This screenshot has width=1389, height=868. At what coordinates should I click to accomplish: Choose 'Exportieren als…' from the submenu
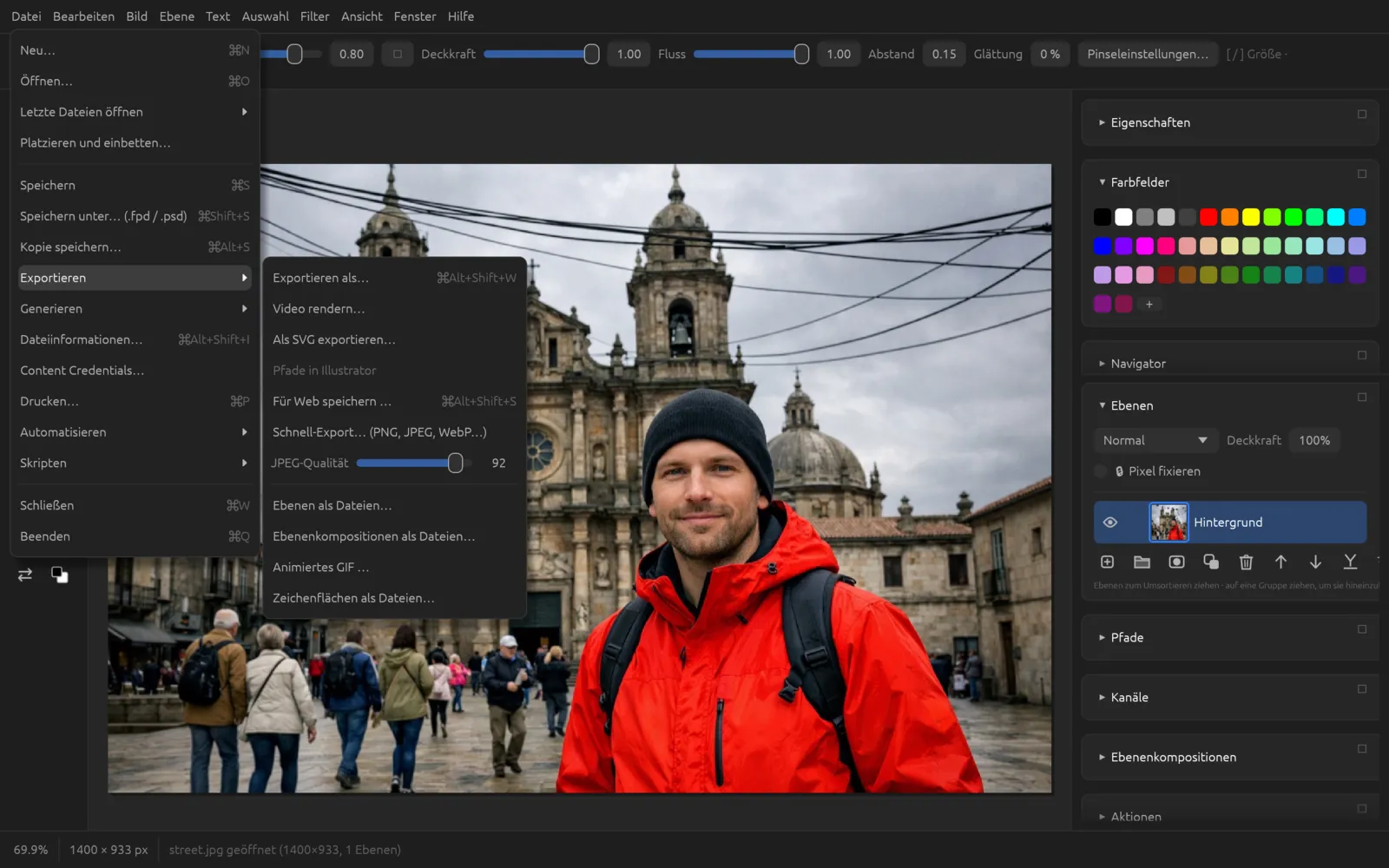pyautogui.click(x=394, y=278)
